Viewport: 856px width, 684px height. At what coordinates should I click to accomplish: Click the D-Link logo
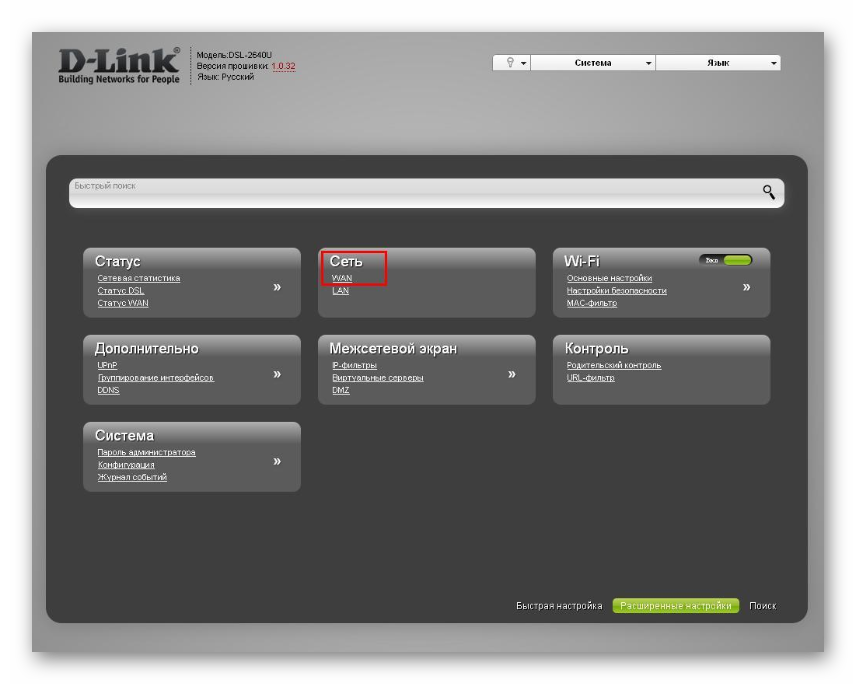tap(119, 65)
